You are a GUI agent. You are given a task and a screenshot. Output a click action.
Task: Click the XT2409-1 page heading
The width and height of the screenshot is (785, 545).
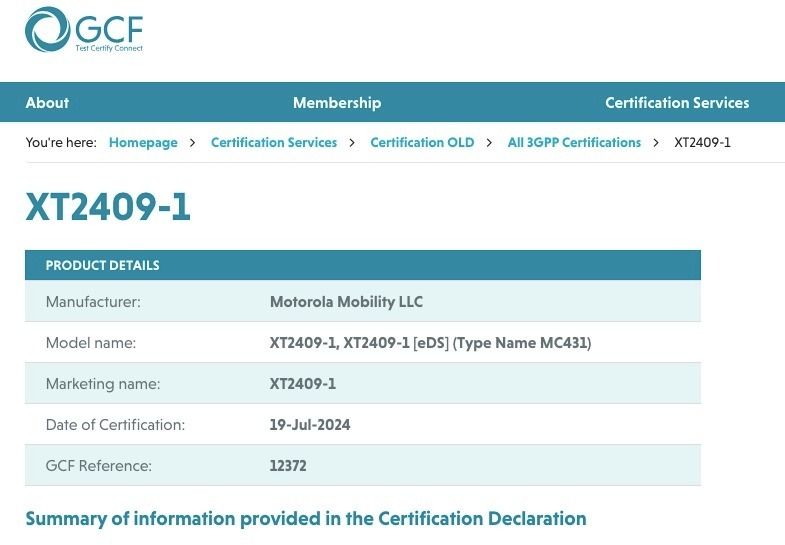pos(108,206)
